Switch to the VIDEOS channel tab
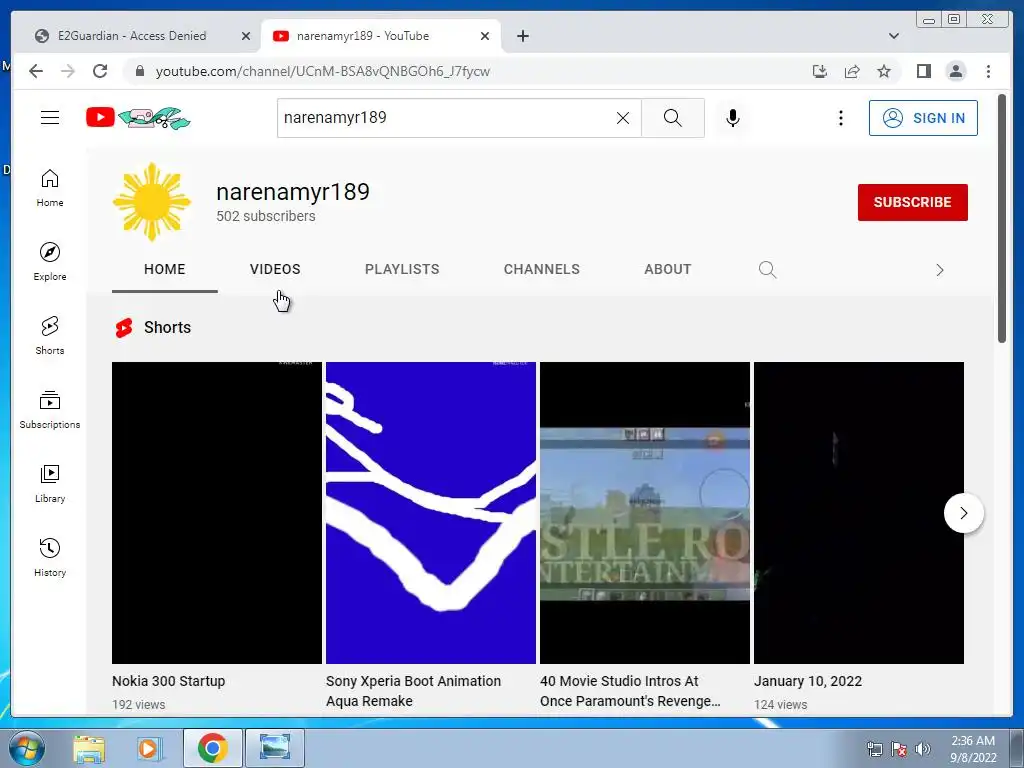Image resolution: width=1024 pixels, height=768 pixels. click(x=275, y=269)
